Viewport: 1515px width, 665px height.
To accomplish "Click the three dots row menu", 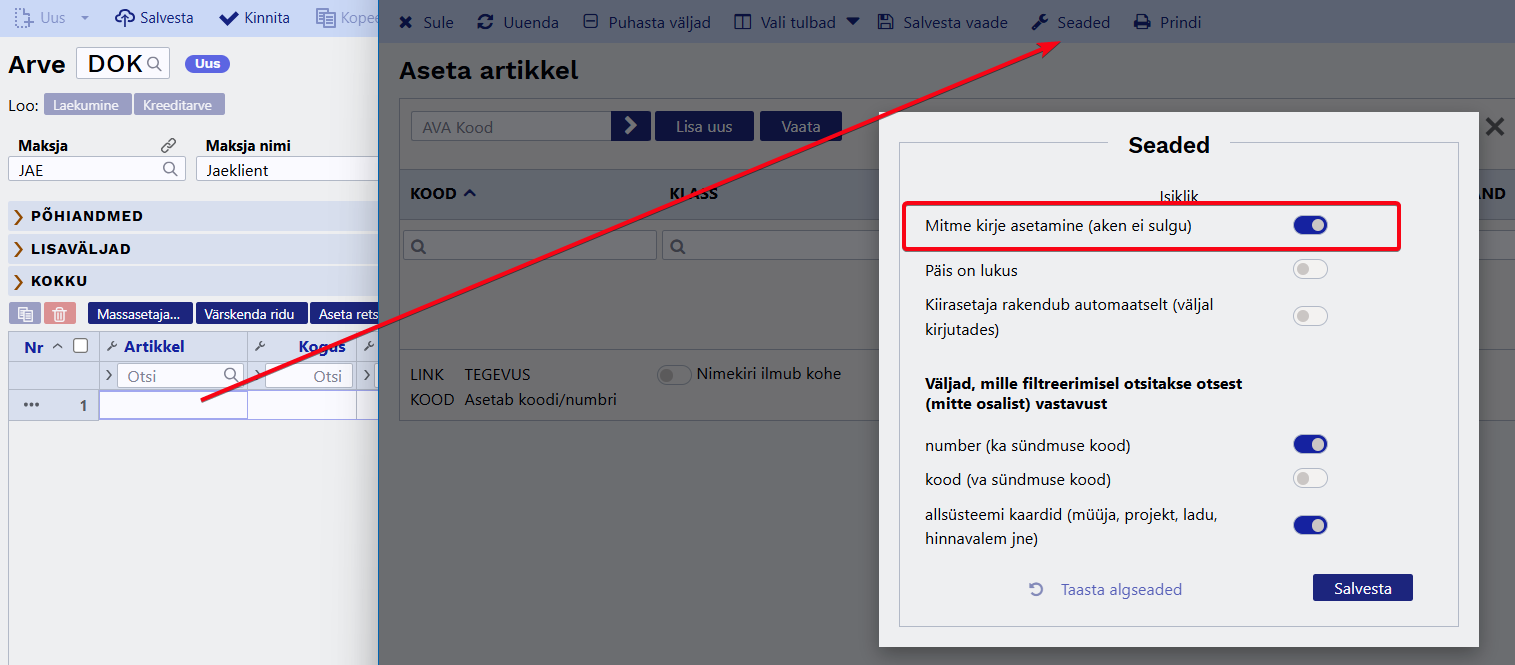I will tap(31, 406).
